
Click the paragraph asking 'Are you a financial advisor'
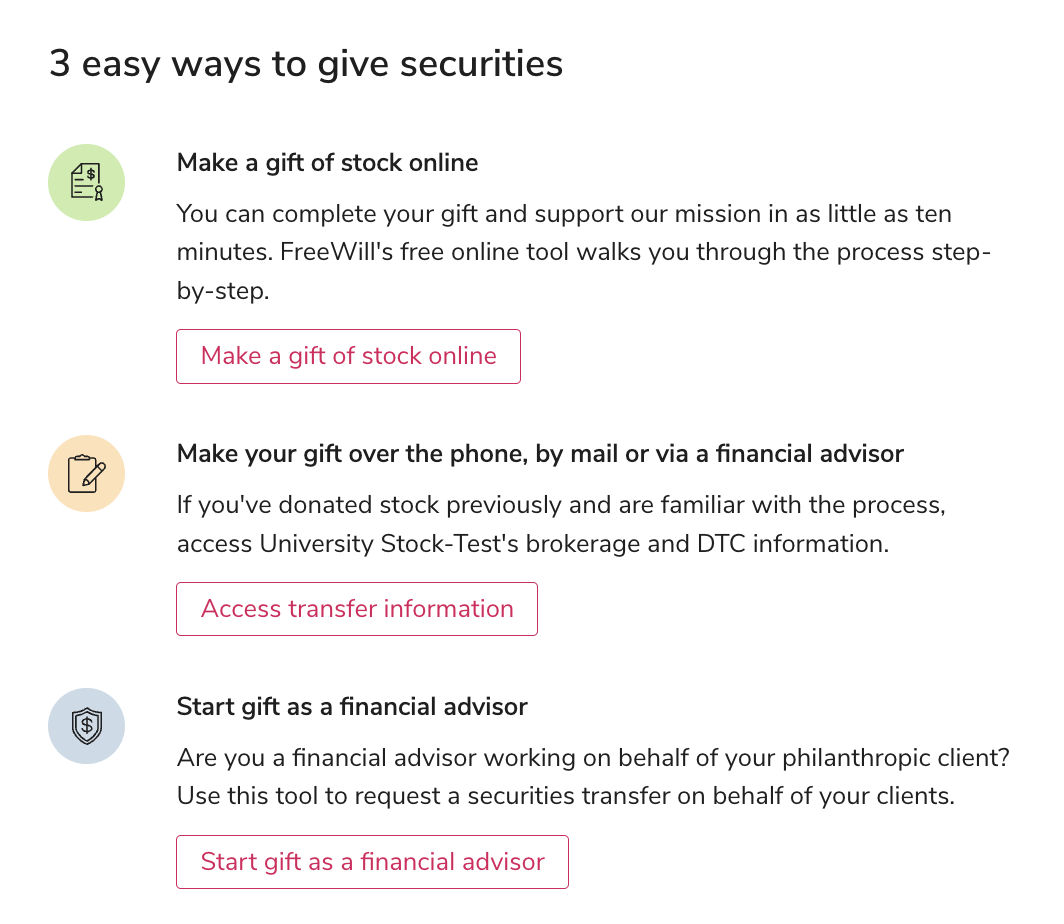593,777
